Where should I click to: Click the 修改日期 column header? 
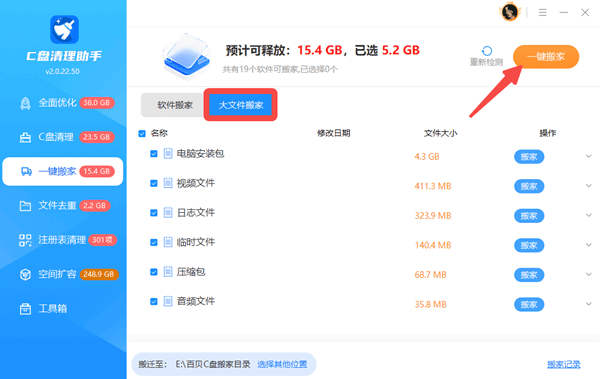pos(334,133)
